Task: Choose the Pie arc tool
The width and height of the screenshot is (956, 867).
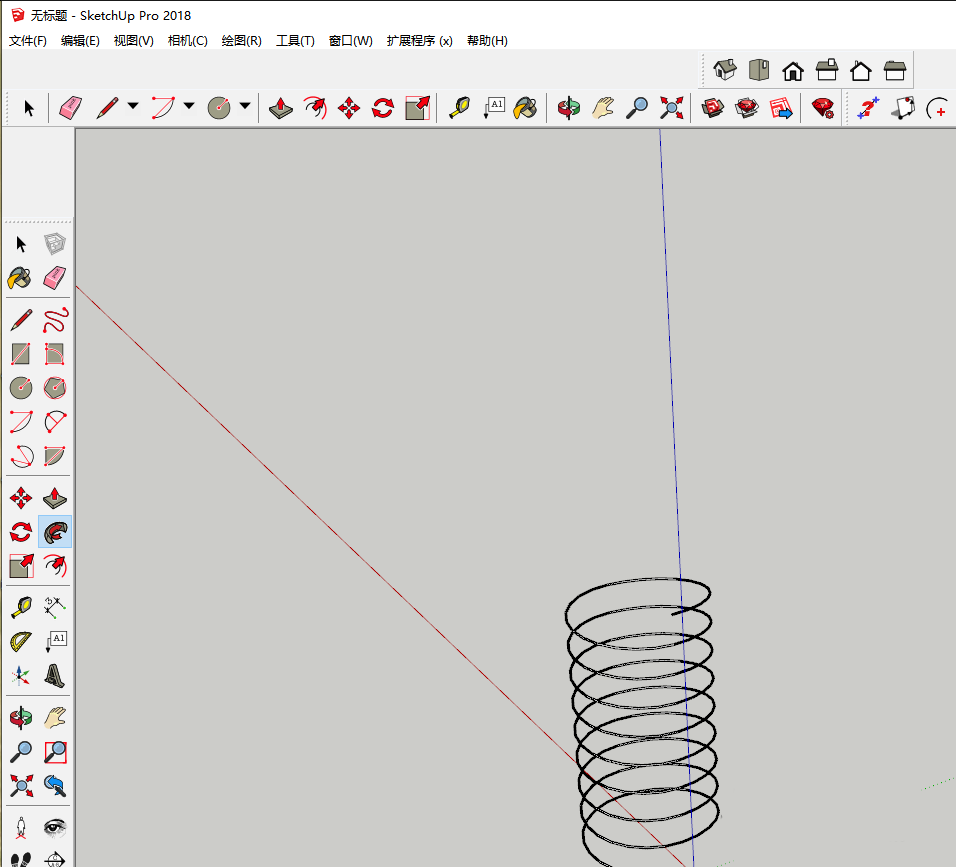Action: pyautogui.click(x=55, y=456)
